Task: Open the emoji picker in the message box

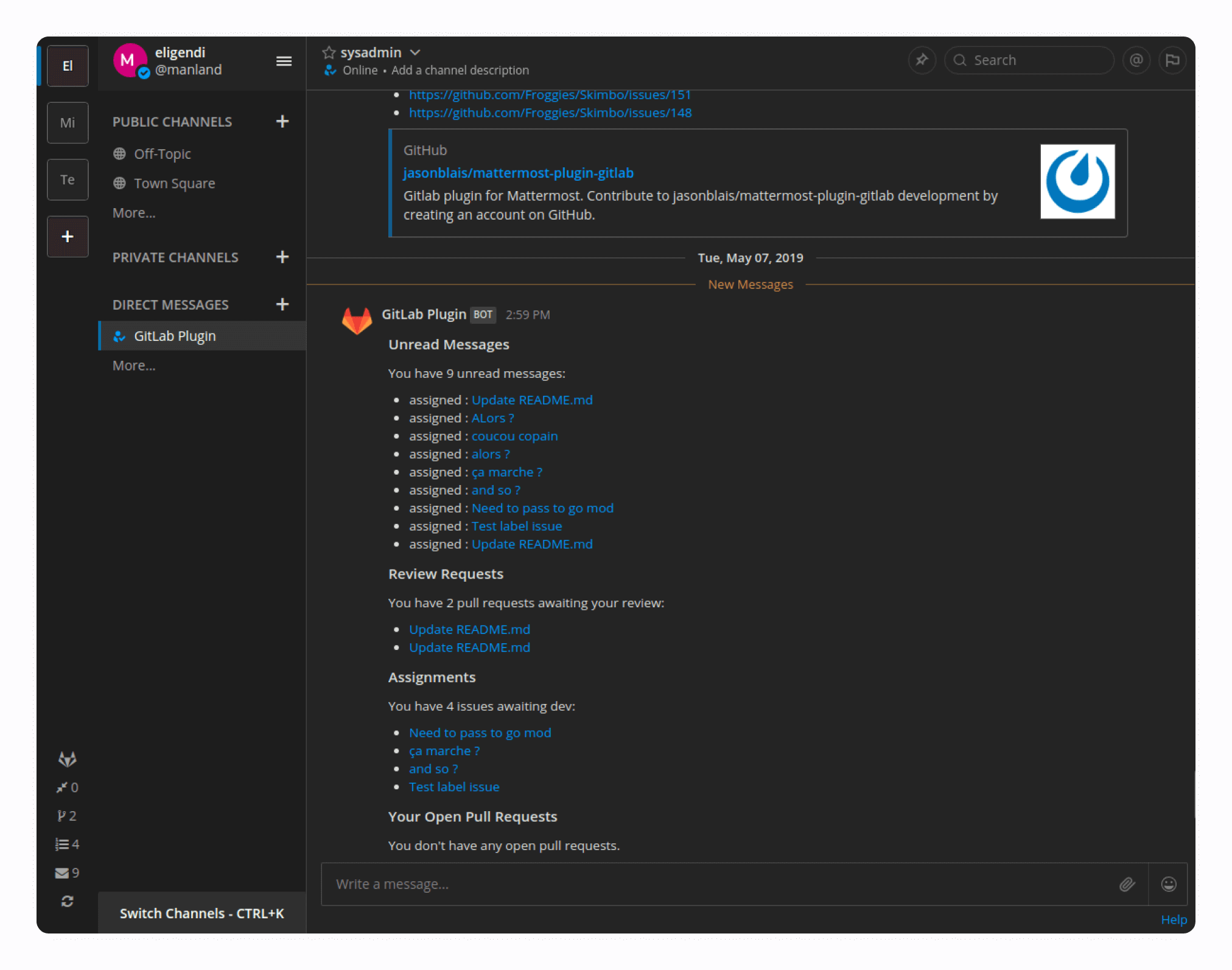Action: tap(1168, 884)
